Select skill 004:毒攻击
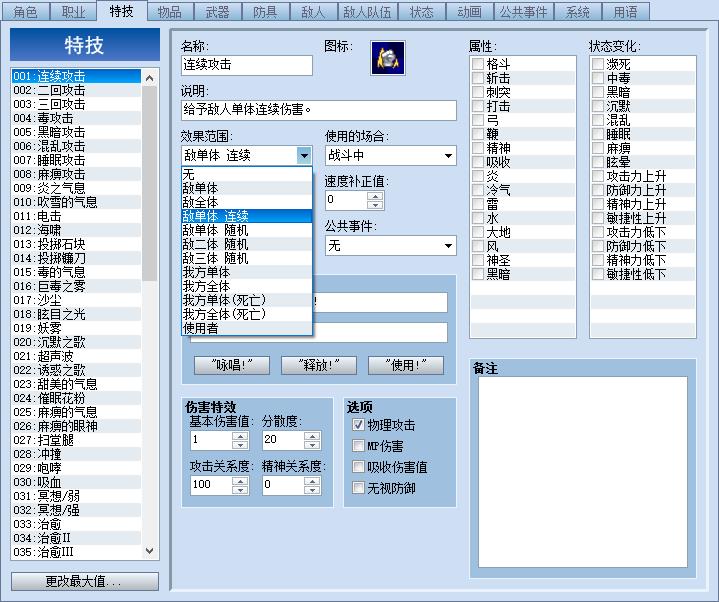Viewport: 719px width, 602px height. [77, 118]
